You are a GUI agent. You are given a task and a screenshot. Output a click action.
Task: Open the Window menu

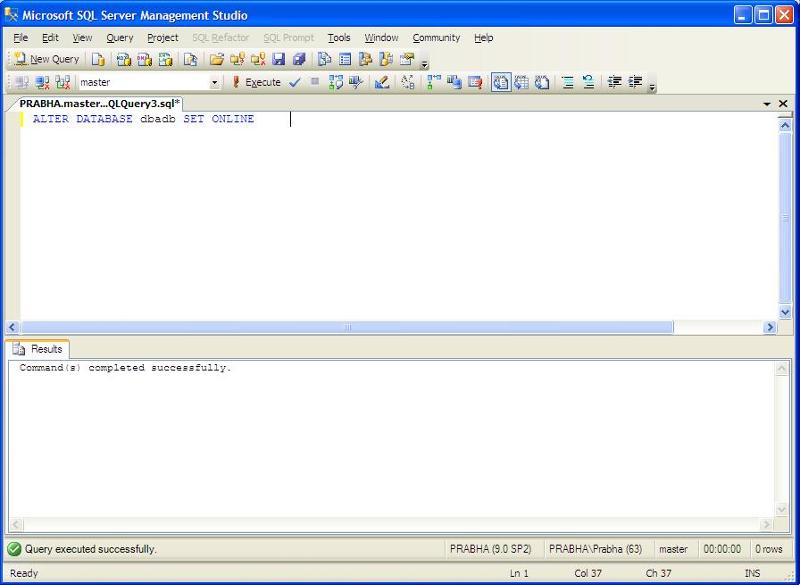pos(381,38)
